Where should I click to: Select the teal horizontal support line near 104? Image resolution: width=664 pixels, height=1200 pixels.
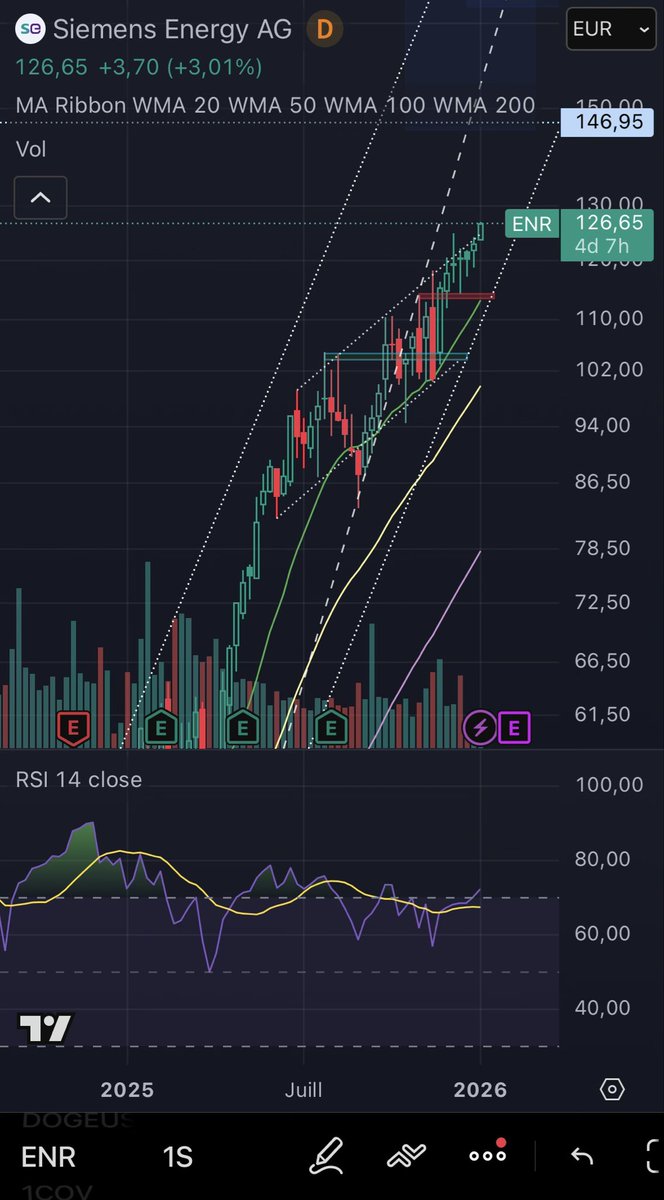tap(396, 355)
